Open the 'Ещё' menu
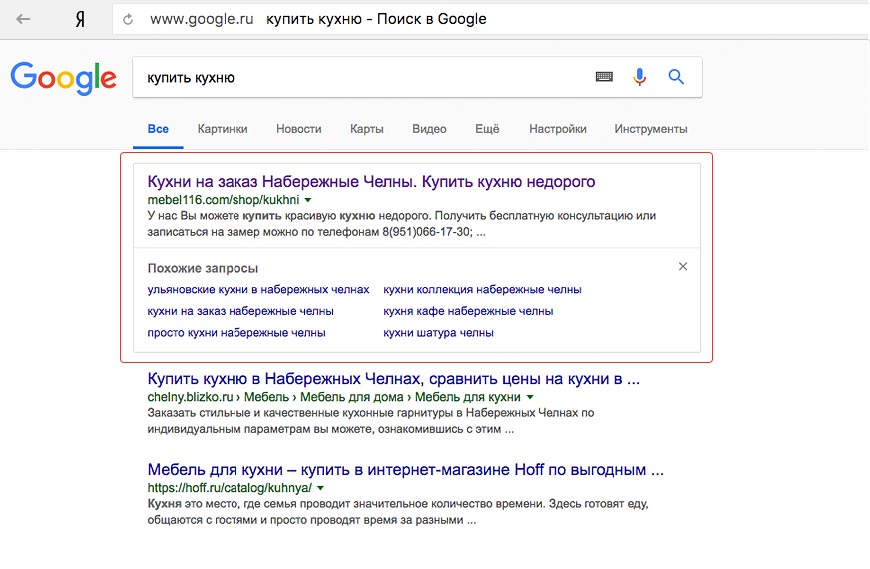This screenshot has width=870, height=569. (x=487, y=129)
